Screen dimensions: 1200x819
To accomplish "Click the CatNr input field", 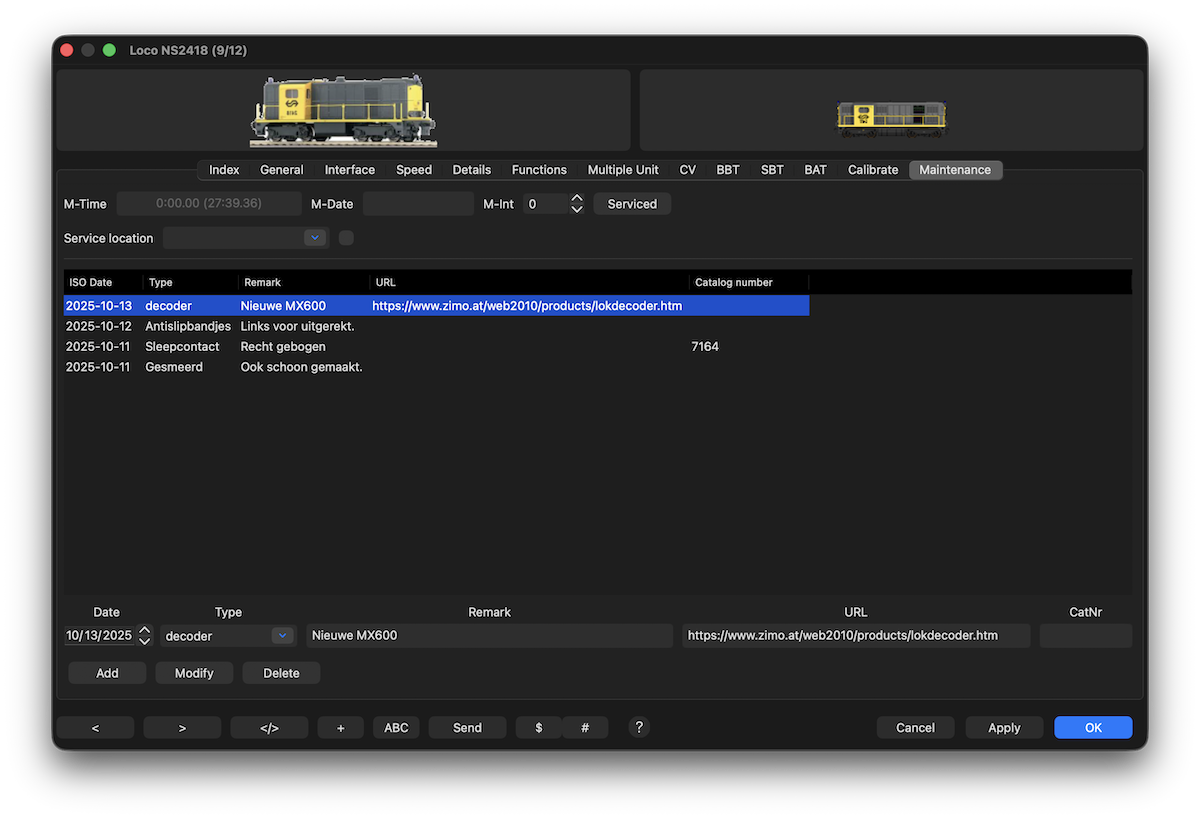I will [1085, 636].
